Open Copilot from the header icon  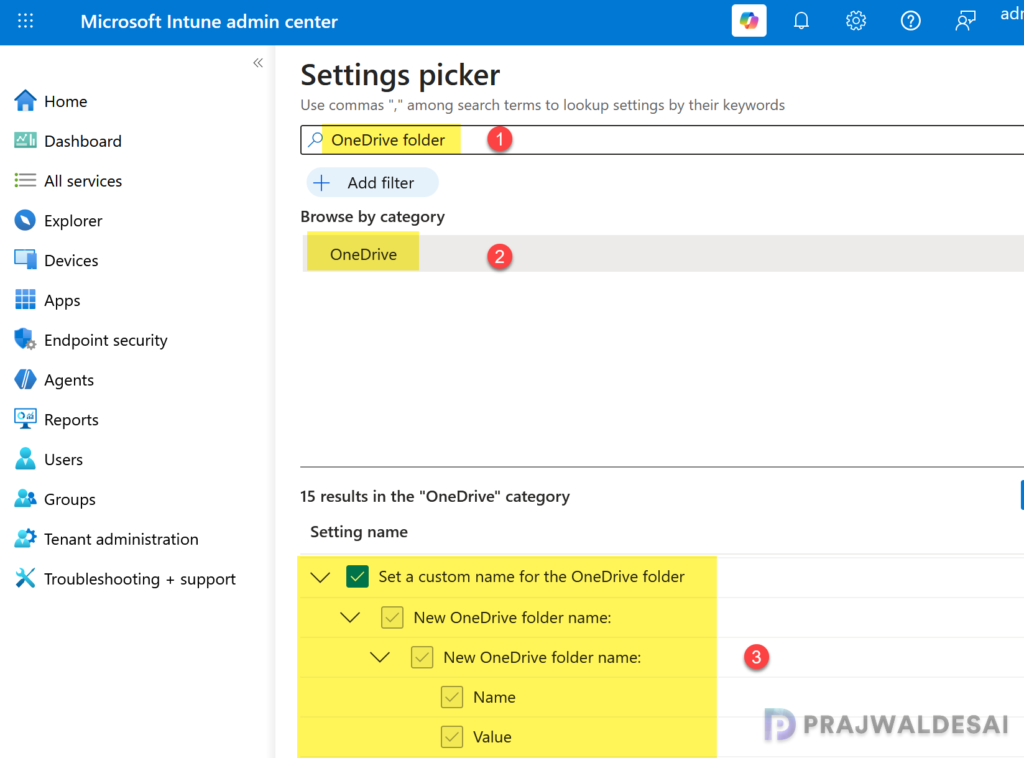pos(748,21)
